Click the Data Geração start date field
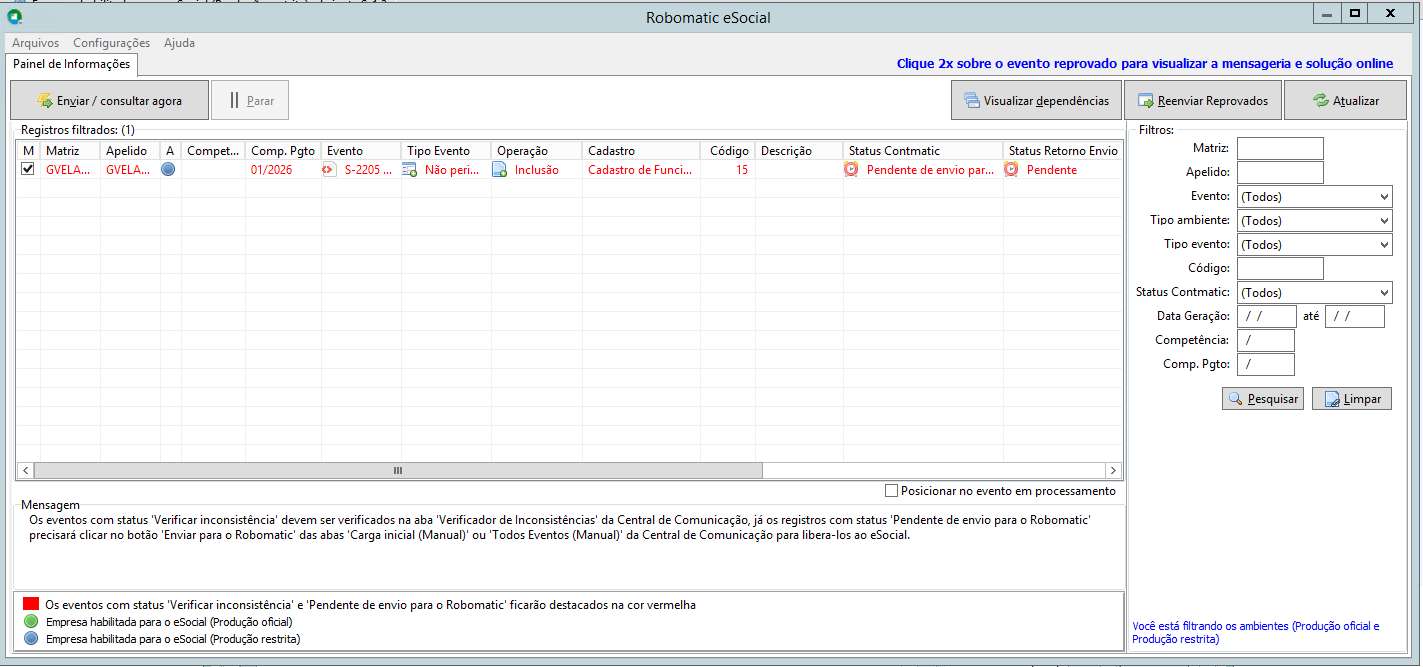This screenshot has width=1423, height=667. [x=1267, y=317]
